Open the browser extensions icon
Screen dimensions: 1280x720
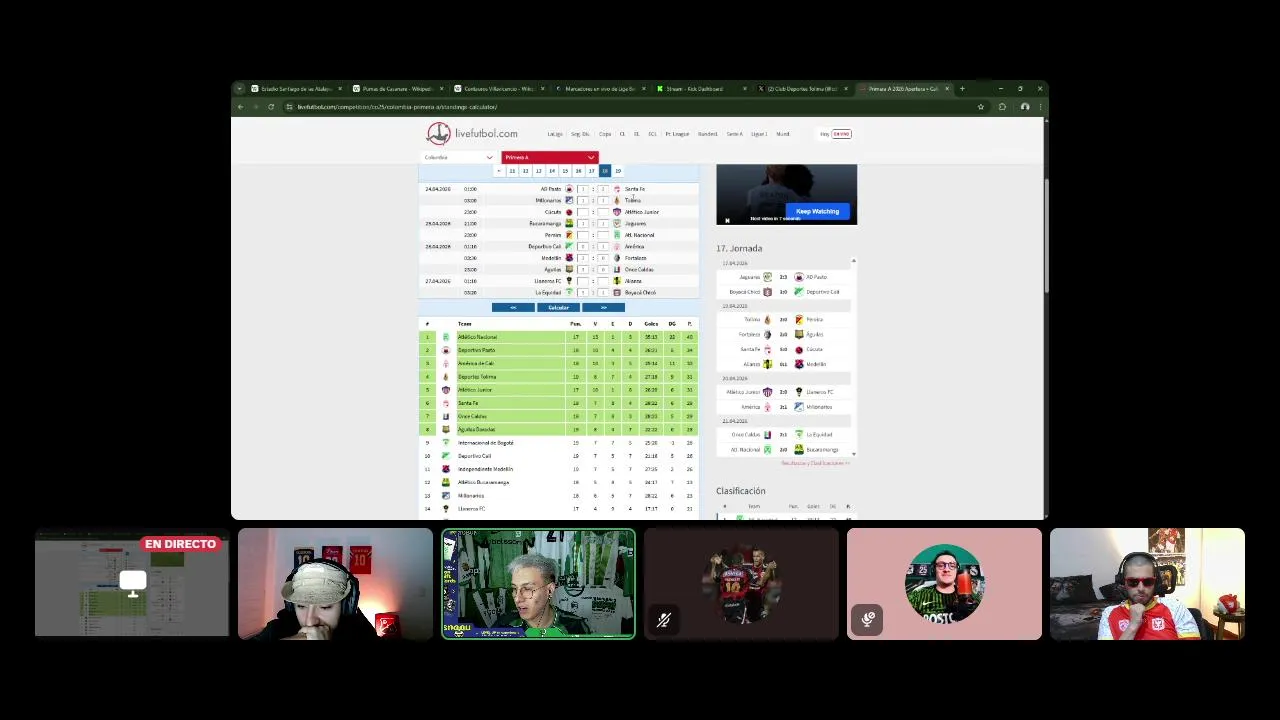point(1002,107)
